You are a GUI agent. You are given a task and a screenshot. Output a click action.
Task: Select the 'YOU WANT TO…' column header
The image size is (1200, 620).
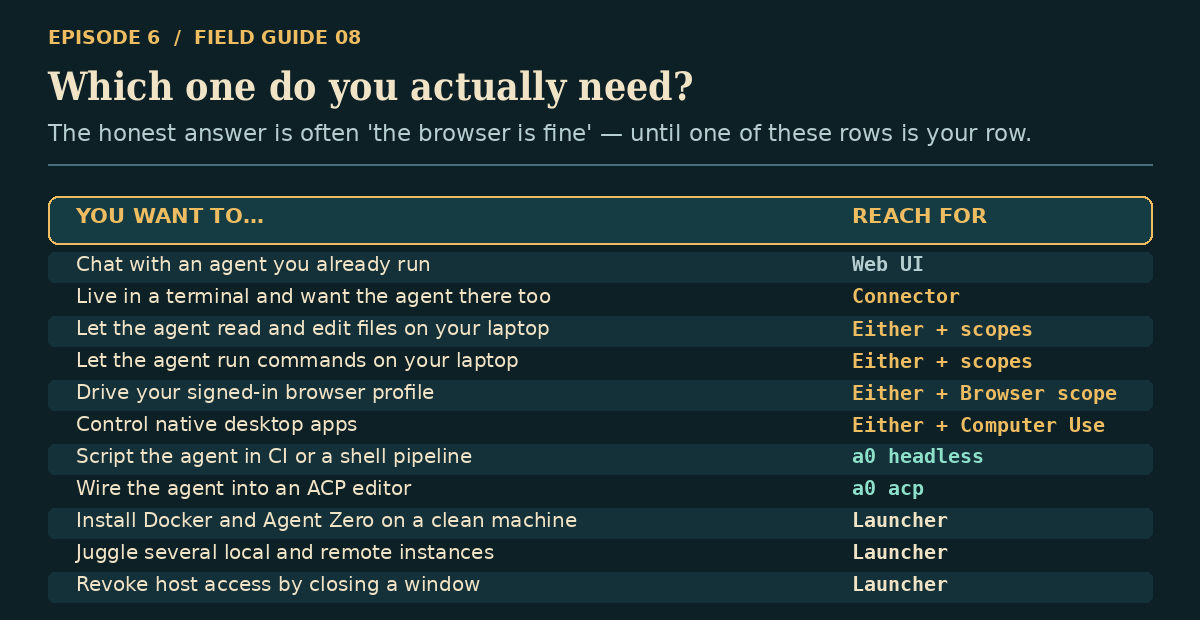[170, 216]
